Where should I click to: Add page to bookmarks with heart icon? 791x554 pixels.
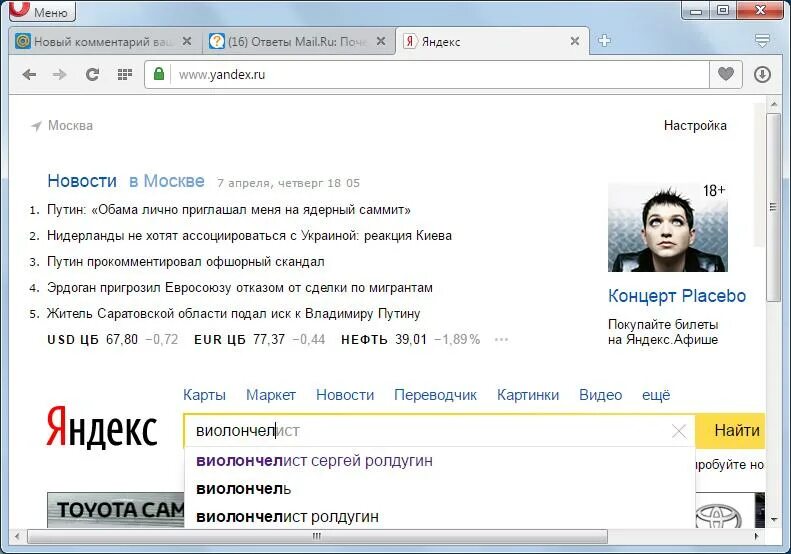pyautogui.click(x=726, y=74)
